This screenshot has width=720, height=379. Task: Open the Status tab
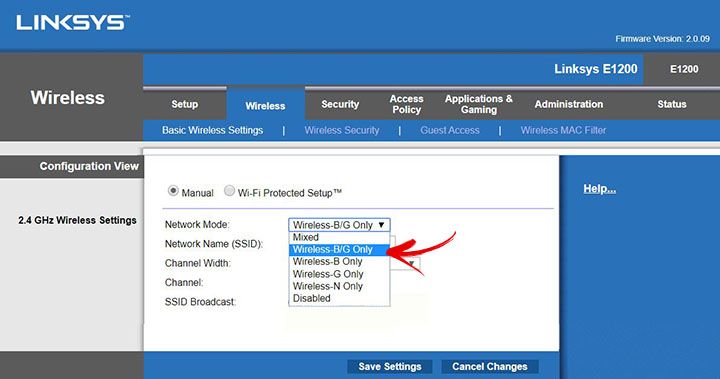(x=671, y=104)
